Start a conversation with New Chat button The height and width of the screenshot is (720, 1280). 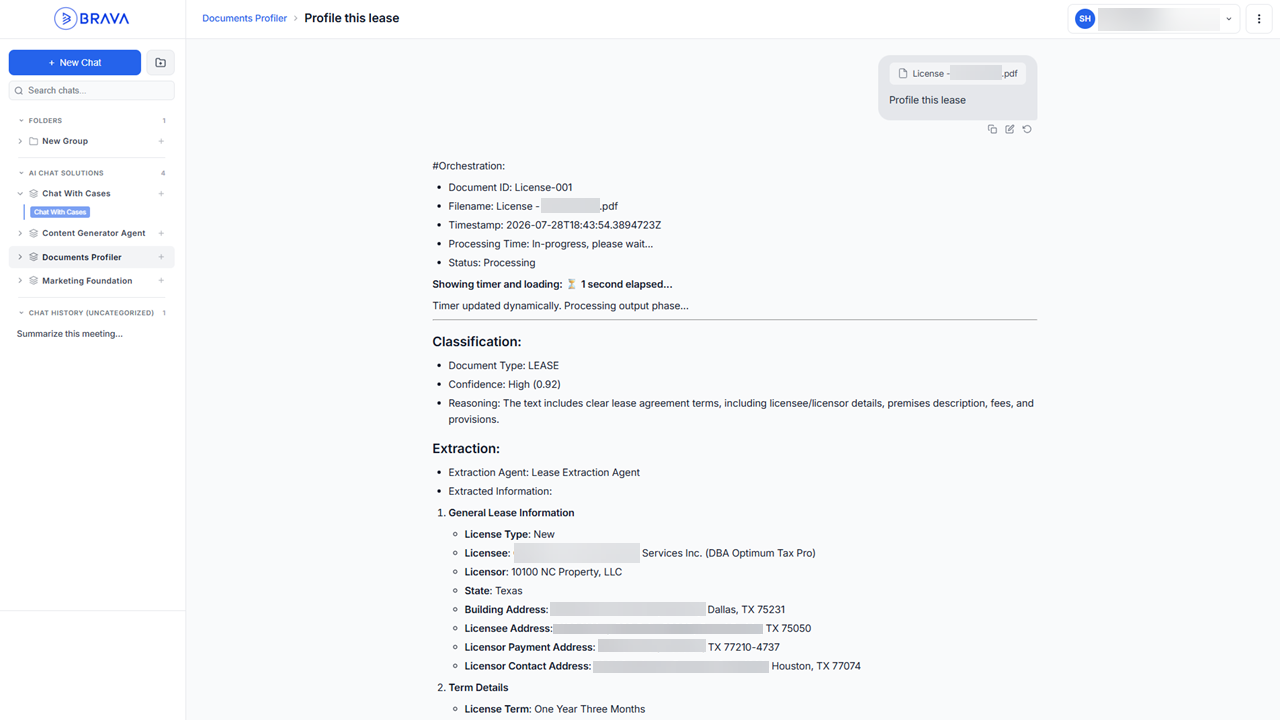coord(75,62)
